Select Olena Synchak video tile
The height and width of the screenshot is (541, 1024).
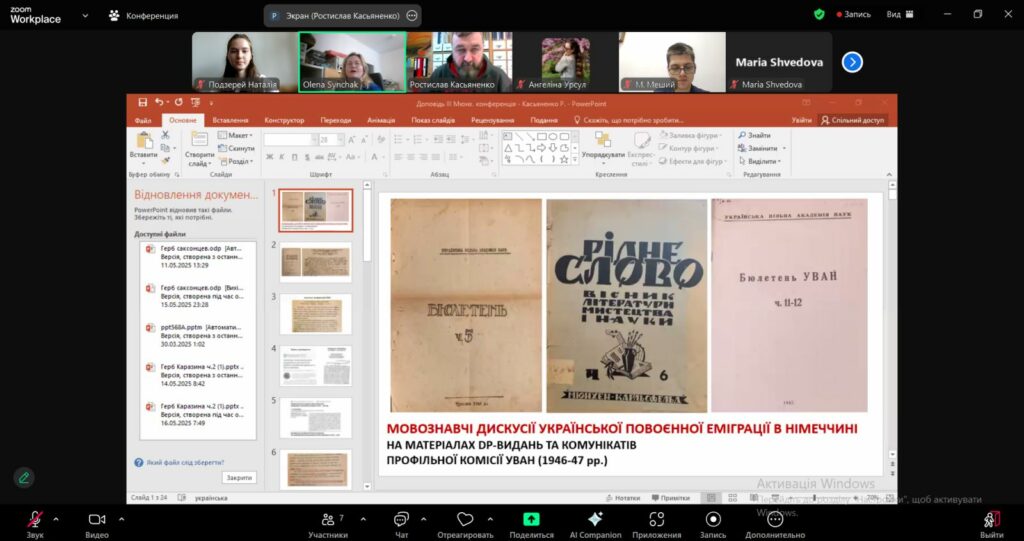coord(353,62)
